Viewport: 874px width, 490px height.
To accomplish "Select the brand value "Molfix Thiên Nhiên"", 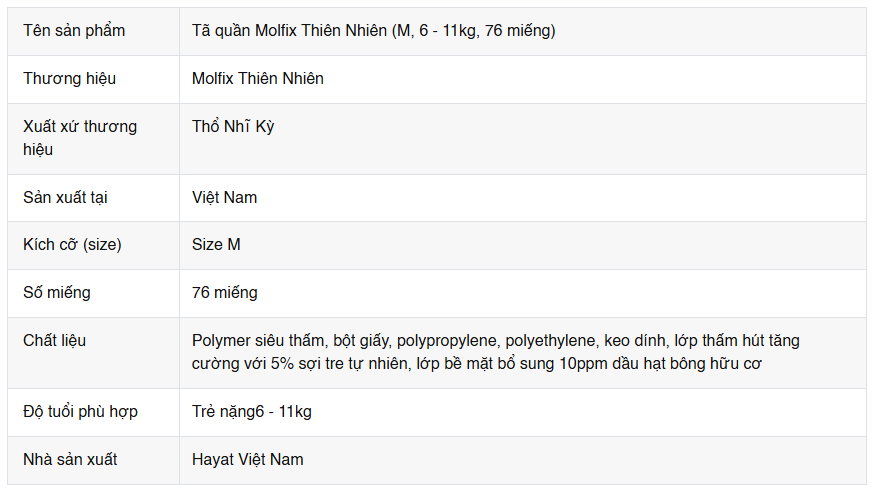I will (258, 79).
